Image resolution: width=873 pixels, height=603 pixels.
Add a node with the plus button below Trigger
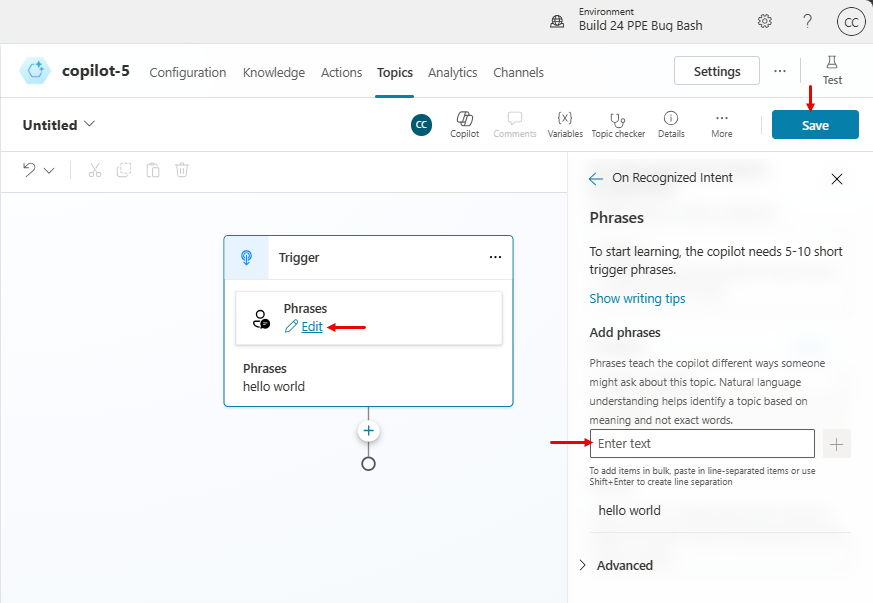(368, 430)
